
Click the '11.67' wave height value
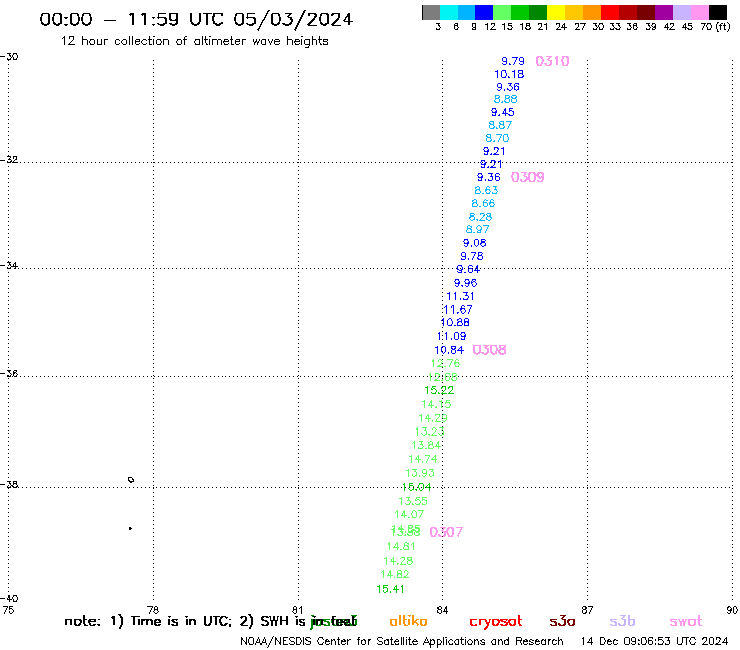pos(458,310)
